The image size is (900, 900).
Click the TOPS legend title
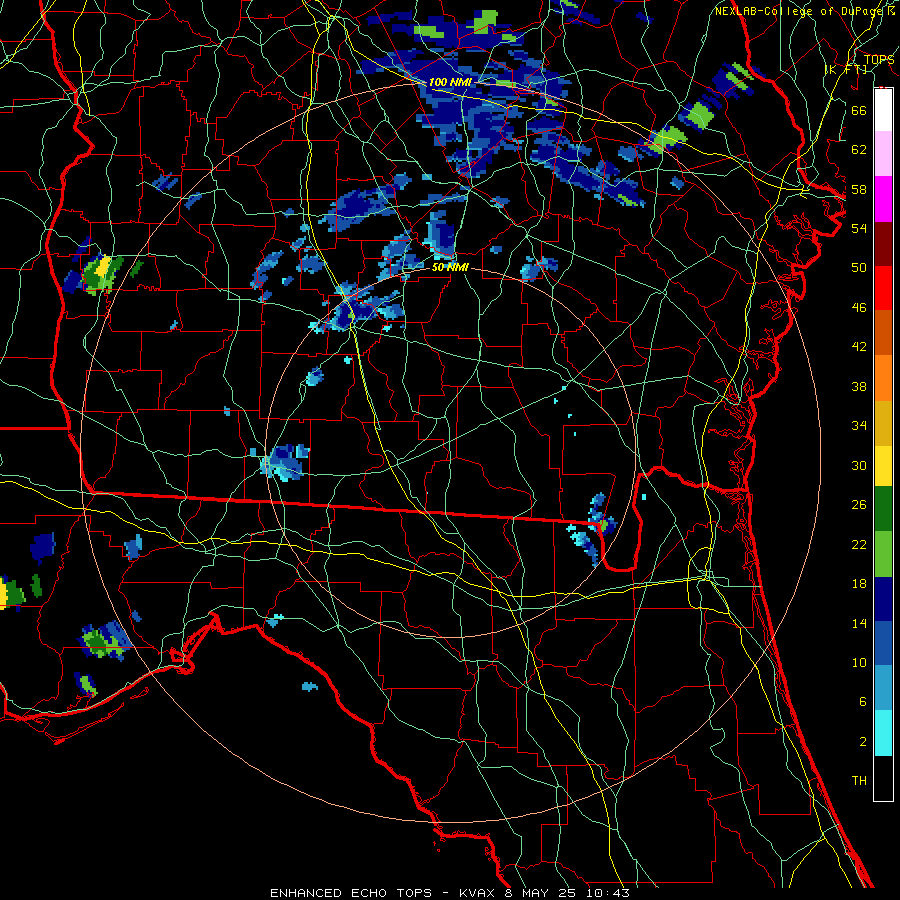tap(879, 60)
